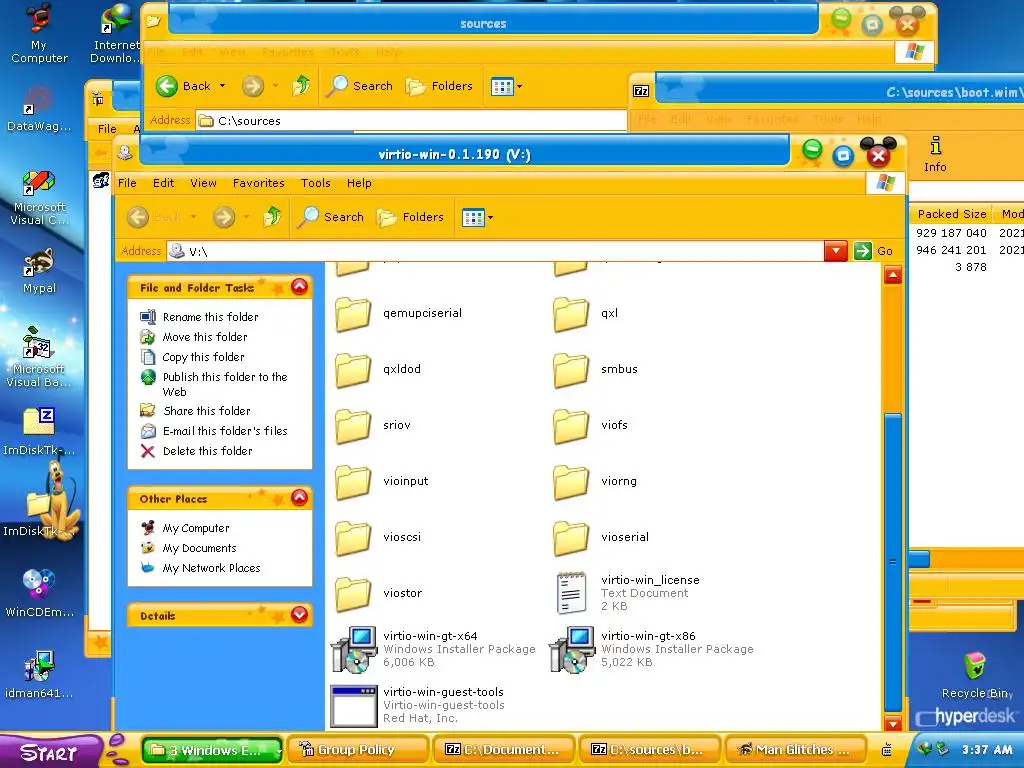This screenshot has height=768, width=1024.
Task: Switch to Man Glitches taskbar button
Action: (795, 750)
